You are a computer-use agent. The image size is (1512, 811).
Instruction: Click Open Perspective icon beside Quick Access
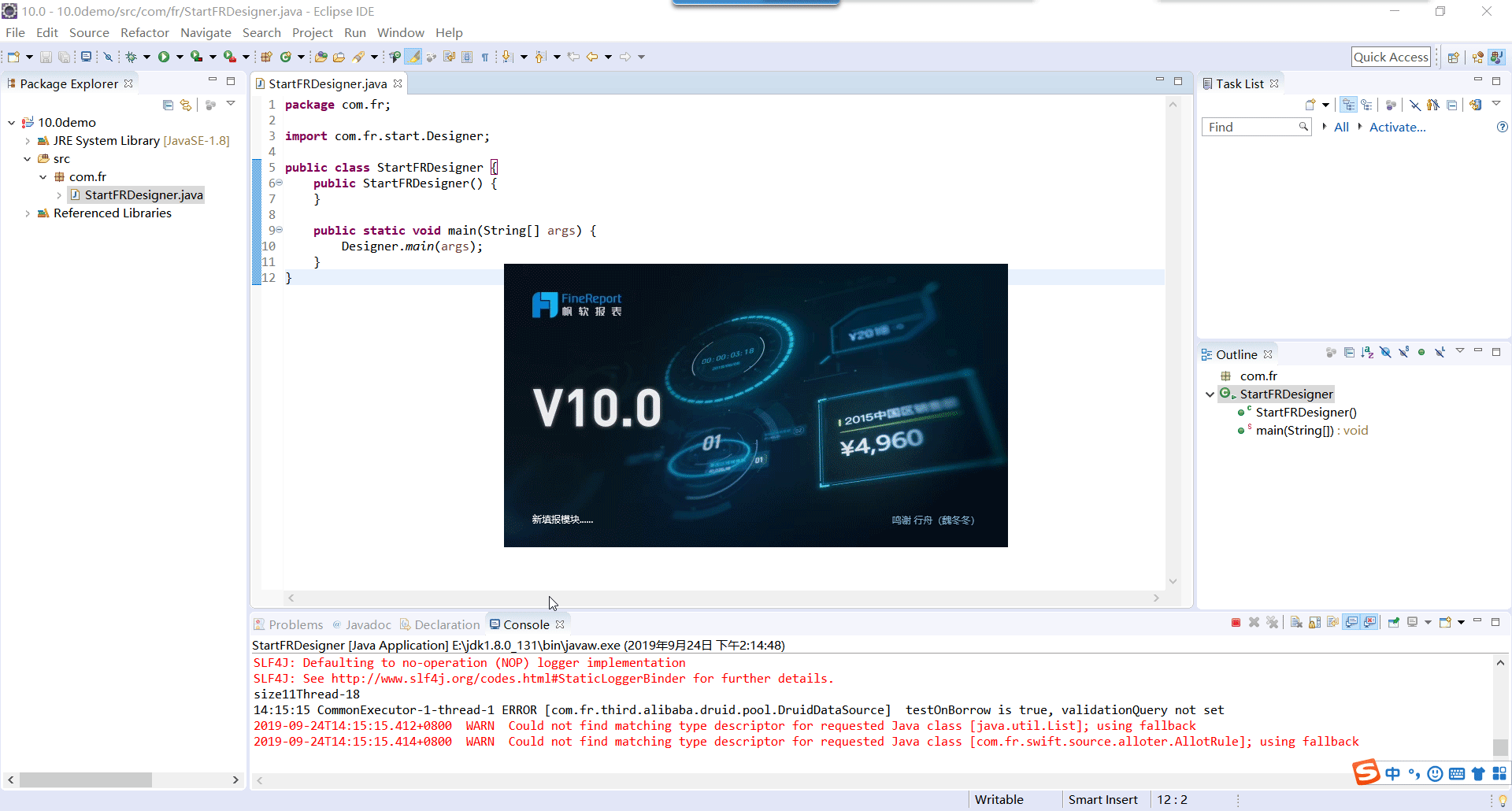[x=1454, y=57]
